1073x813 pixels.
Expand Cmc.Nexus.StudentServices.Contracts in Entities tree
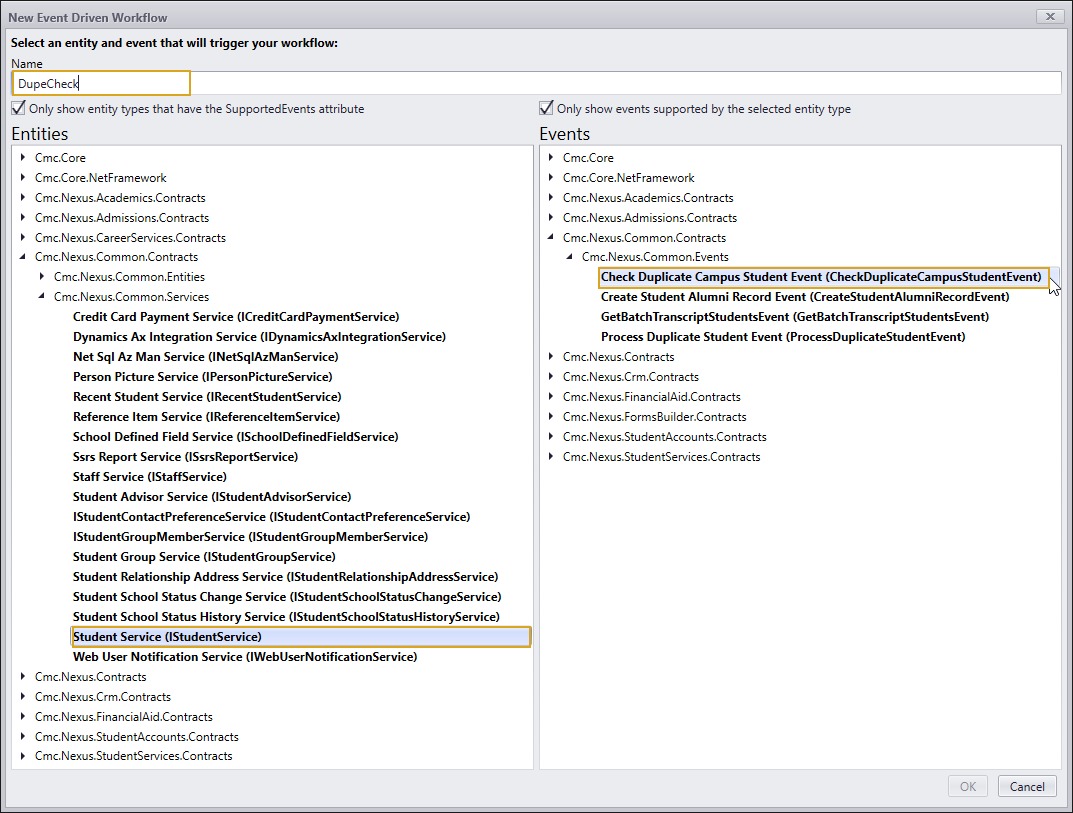[23, 756]
